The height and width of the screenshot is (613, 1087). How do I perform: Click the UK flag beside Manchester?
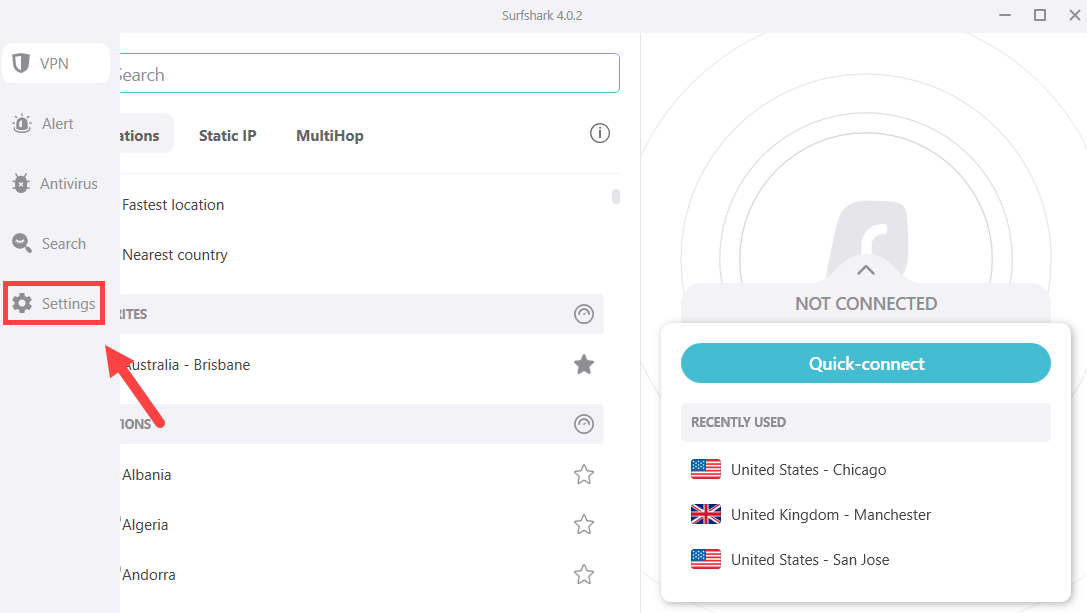coord(706,514)
